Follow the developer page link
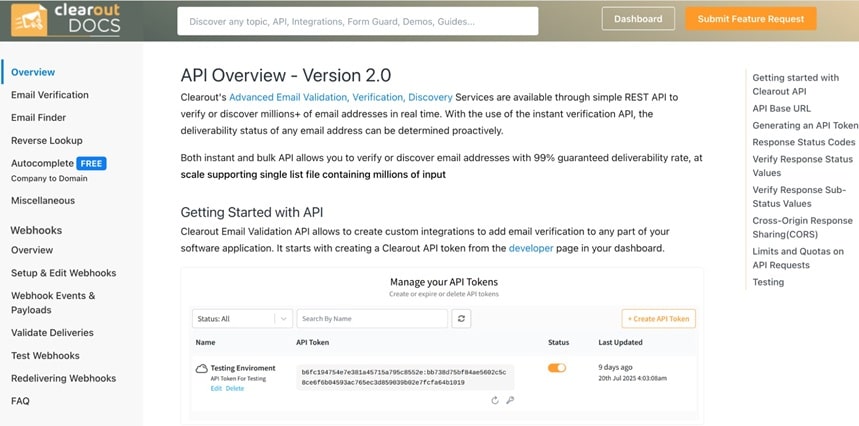 pyautogui.click(x=531, y=248)
